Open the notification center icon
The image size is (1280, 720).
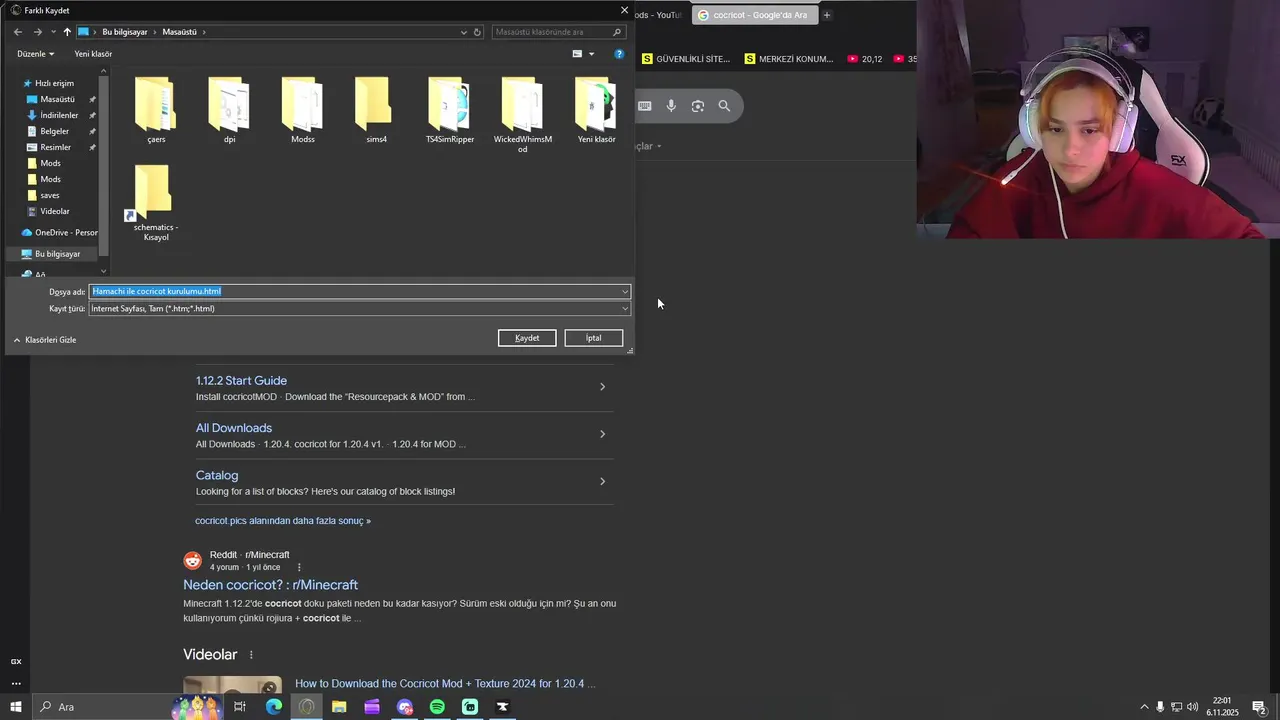tap(1259, 707)
